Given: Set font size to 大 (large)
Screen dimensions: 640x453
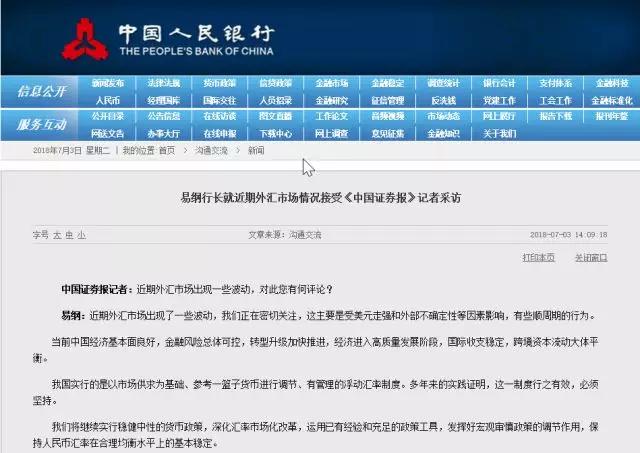Looking at the screenshot, I should tap(57, 235).
